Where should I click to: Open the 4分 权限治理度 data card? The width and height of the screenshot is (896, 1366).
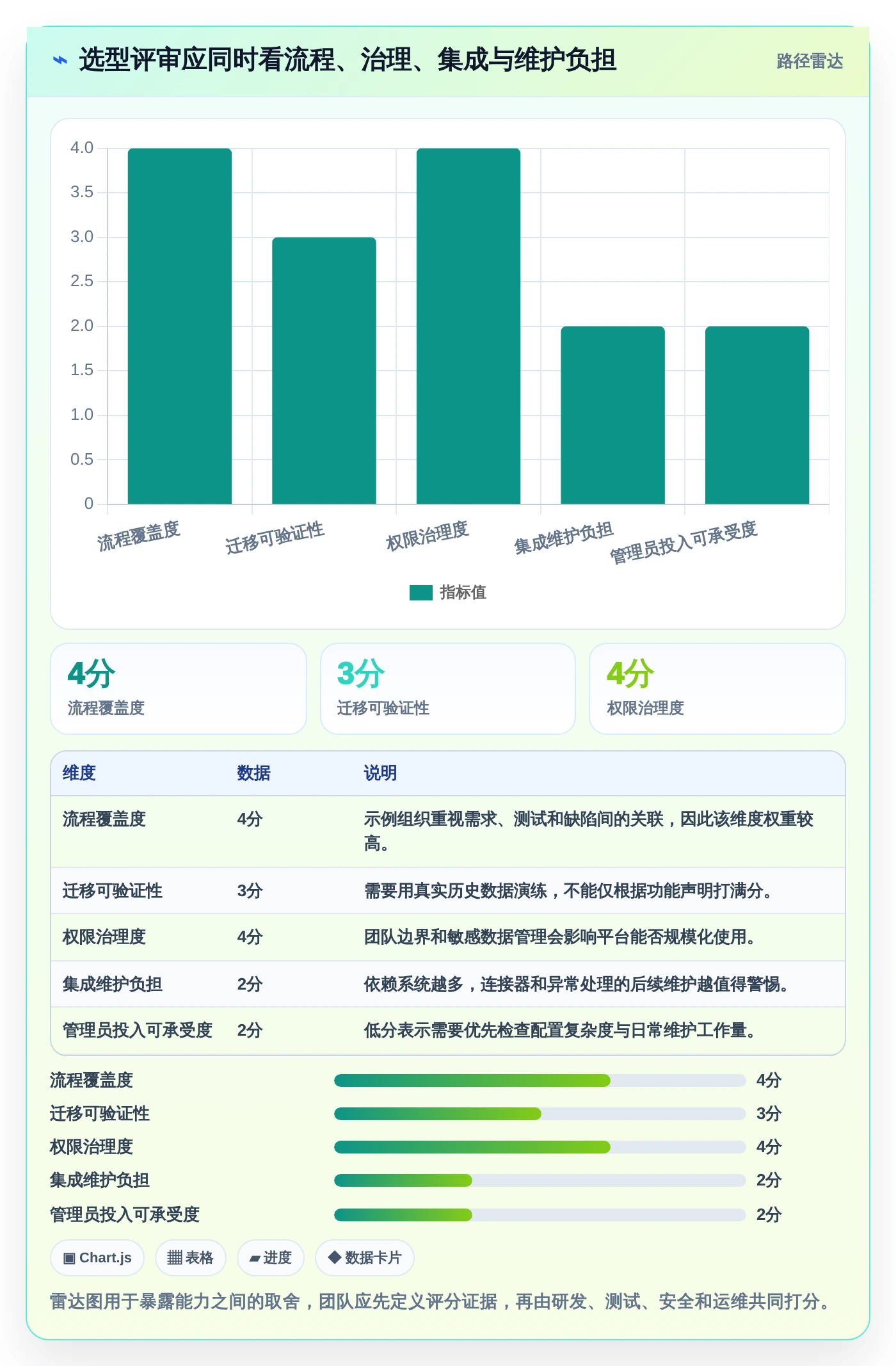pos(717,689)
